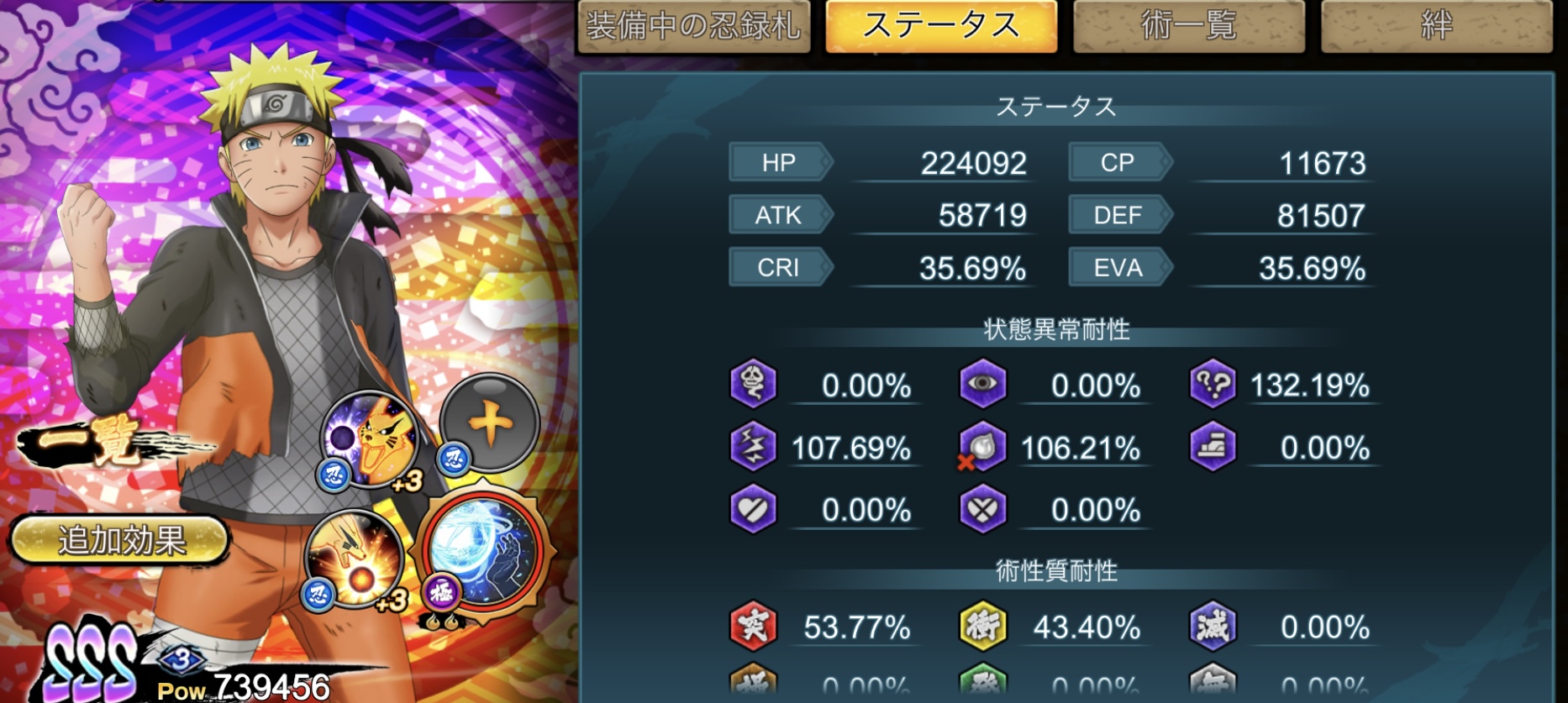The width and height of the screenshot is (1568, 703).
Task: Tap the purple 滅 attribute icon
Action: click(1213, 626)
